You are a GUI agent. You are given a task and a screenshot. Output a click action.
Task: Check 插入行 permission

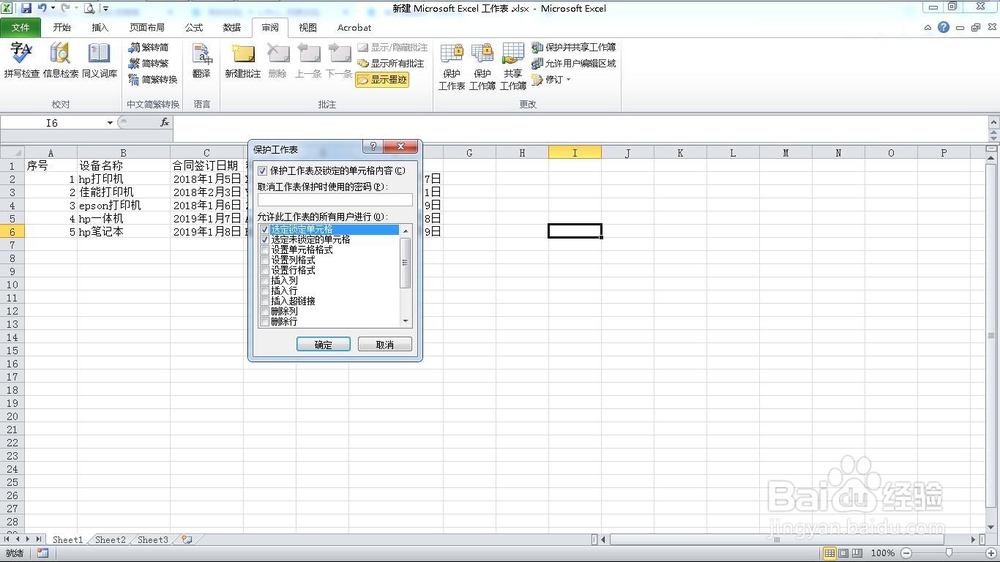[x=265, y=290]
